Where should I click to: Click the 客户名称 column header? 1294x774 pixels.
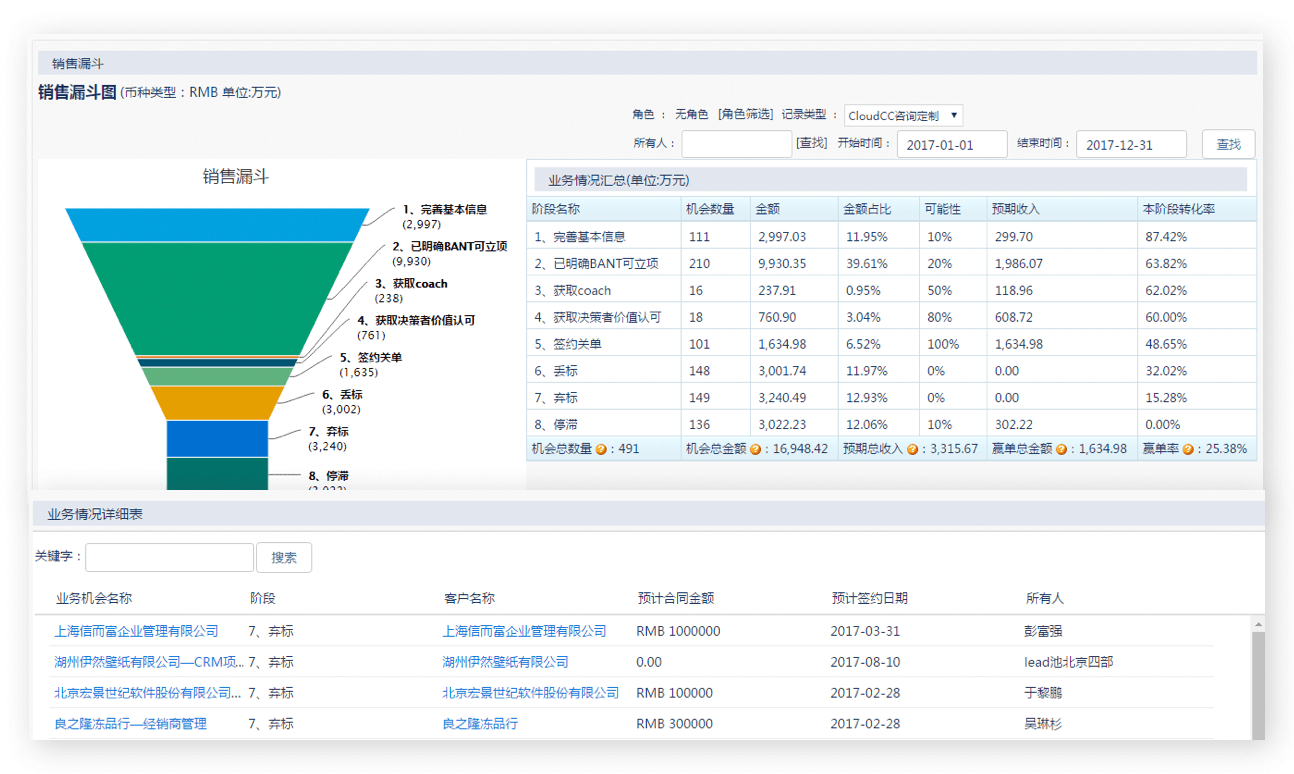(468, 598)
